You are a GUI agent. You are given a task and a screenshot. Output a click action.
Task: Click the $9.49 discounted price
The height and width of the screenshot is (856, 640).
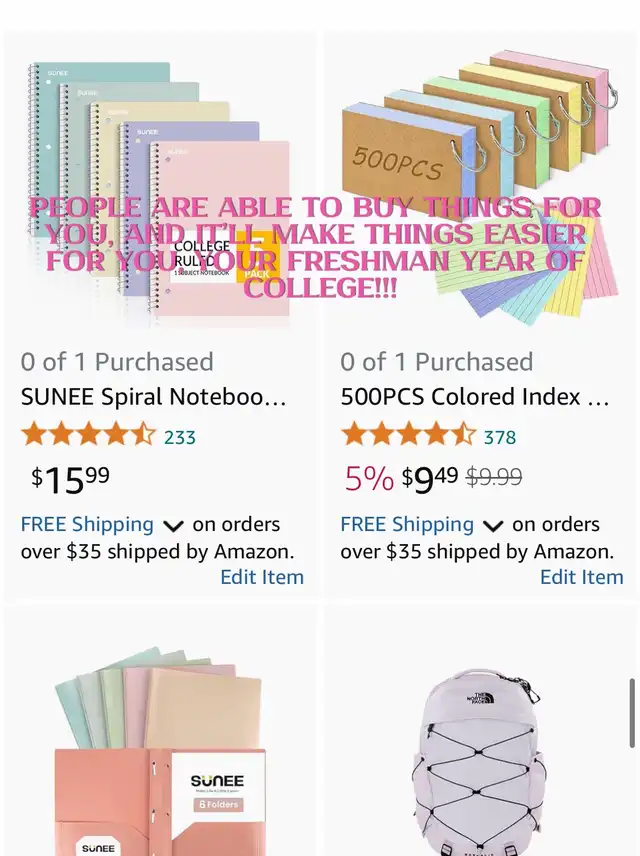click(x=430, y=479)
